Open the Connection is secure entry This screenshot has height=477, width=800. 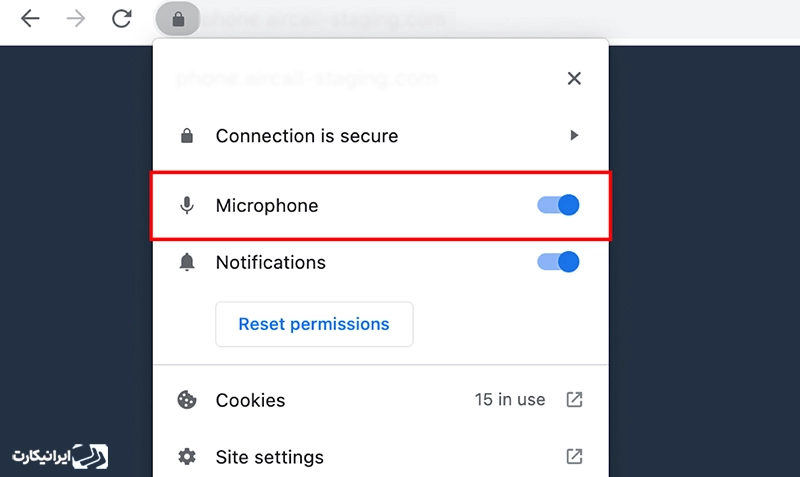click(x=381, y=136)
